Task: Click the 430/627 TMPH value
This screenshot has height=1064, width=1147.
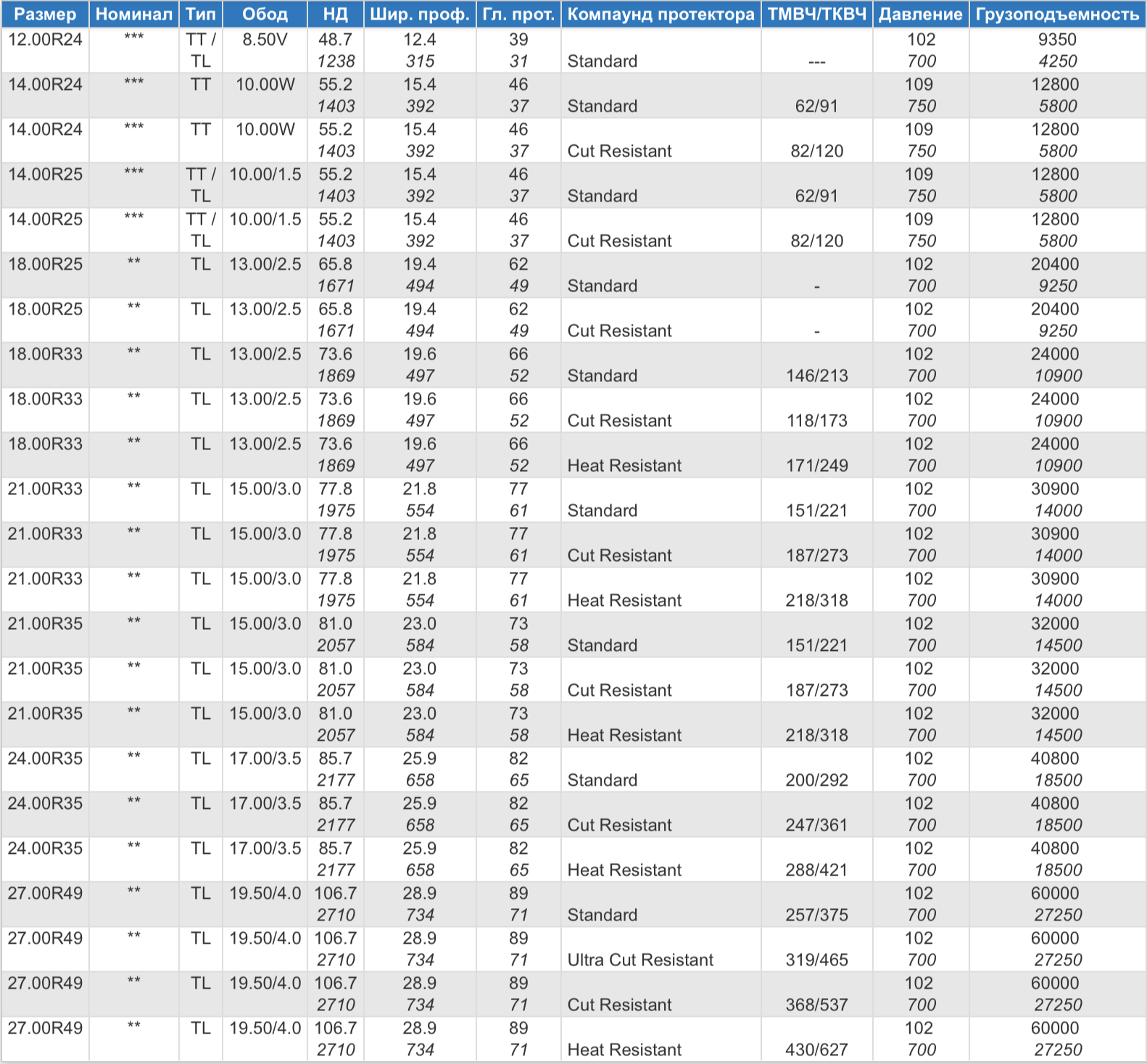Action: 817,1050
